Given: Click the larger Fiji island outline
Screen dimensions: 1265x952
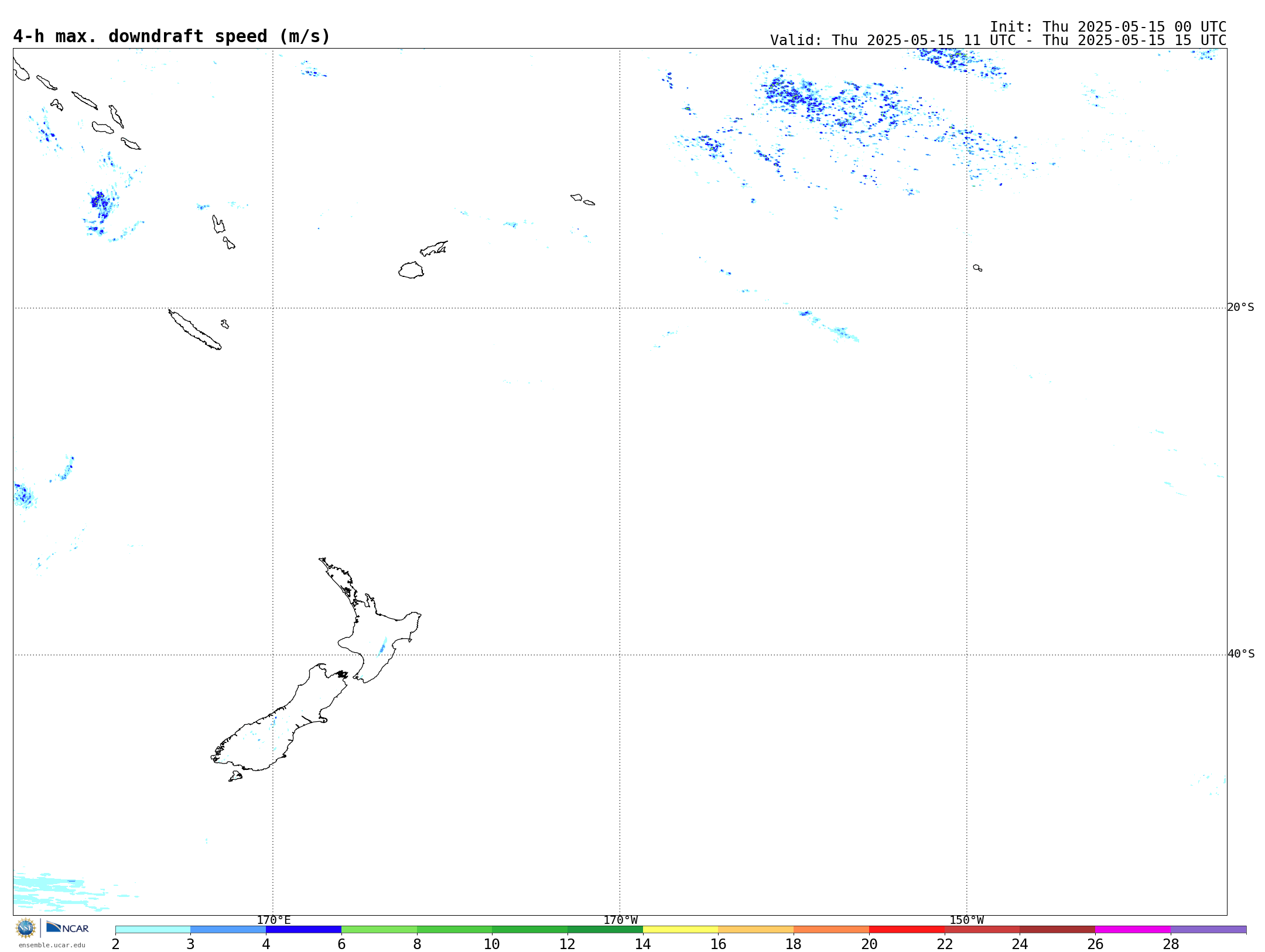Looking at the screenshot, I should (411, 270).
